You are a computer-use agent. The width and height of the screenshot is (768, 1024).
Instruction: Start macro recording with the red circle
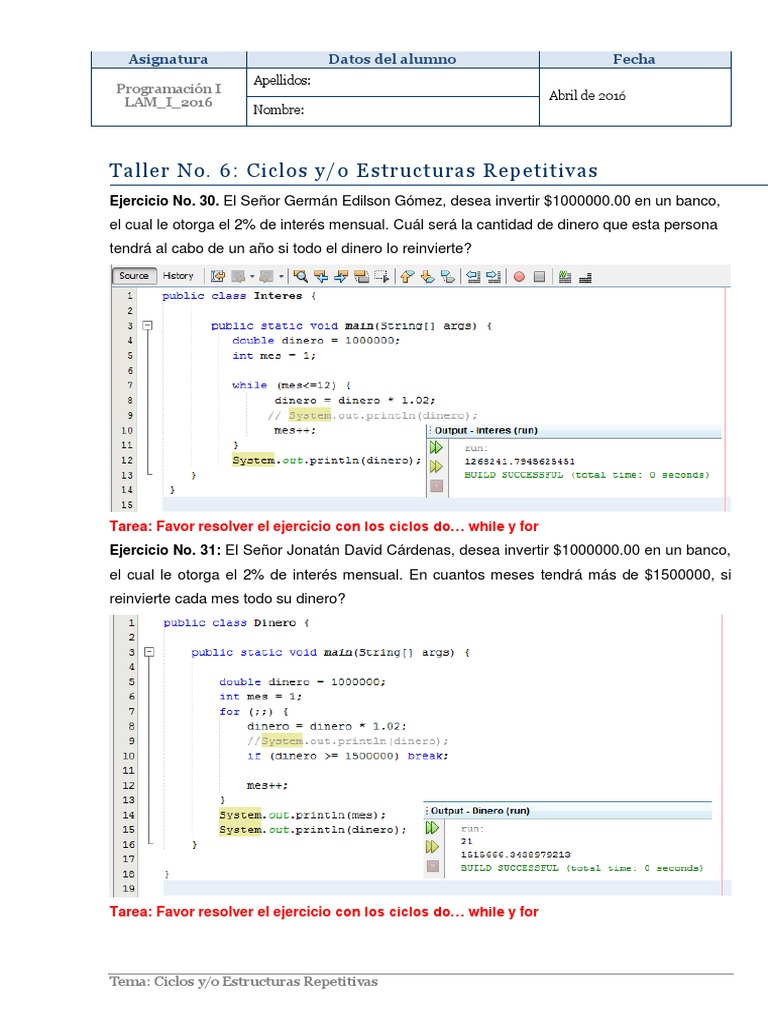click(519, 277)
